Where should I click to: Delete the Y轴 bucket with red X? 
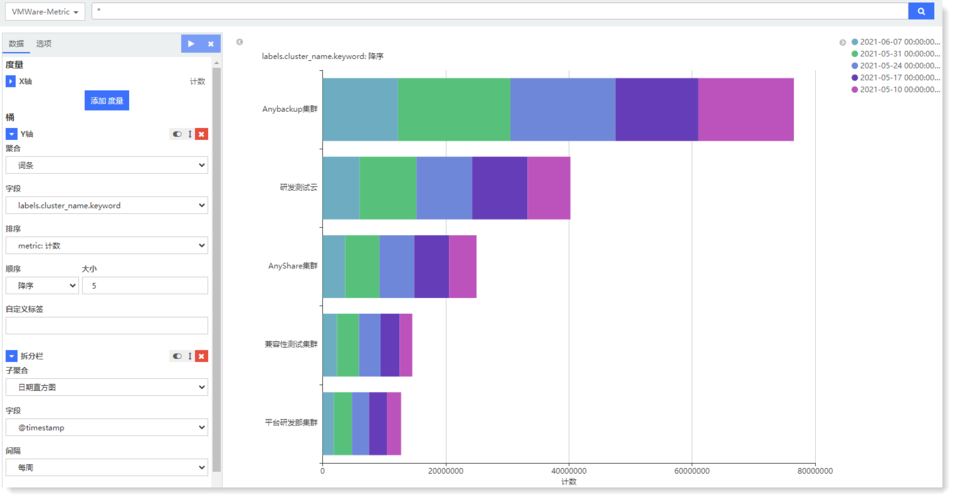(x=202, y=134)
